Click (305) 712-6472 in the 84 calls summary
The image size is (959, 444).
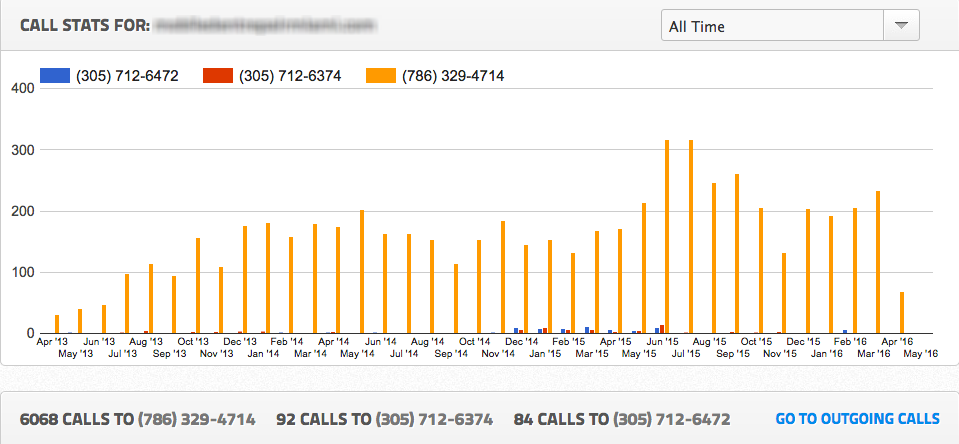pos(671,419)
